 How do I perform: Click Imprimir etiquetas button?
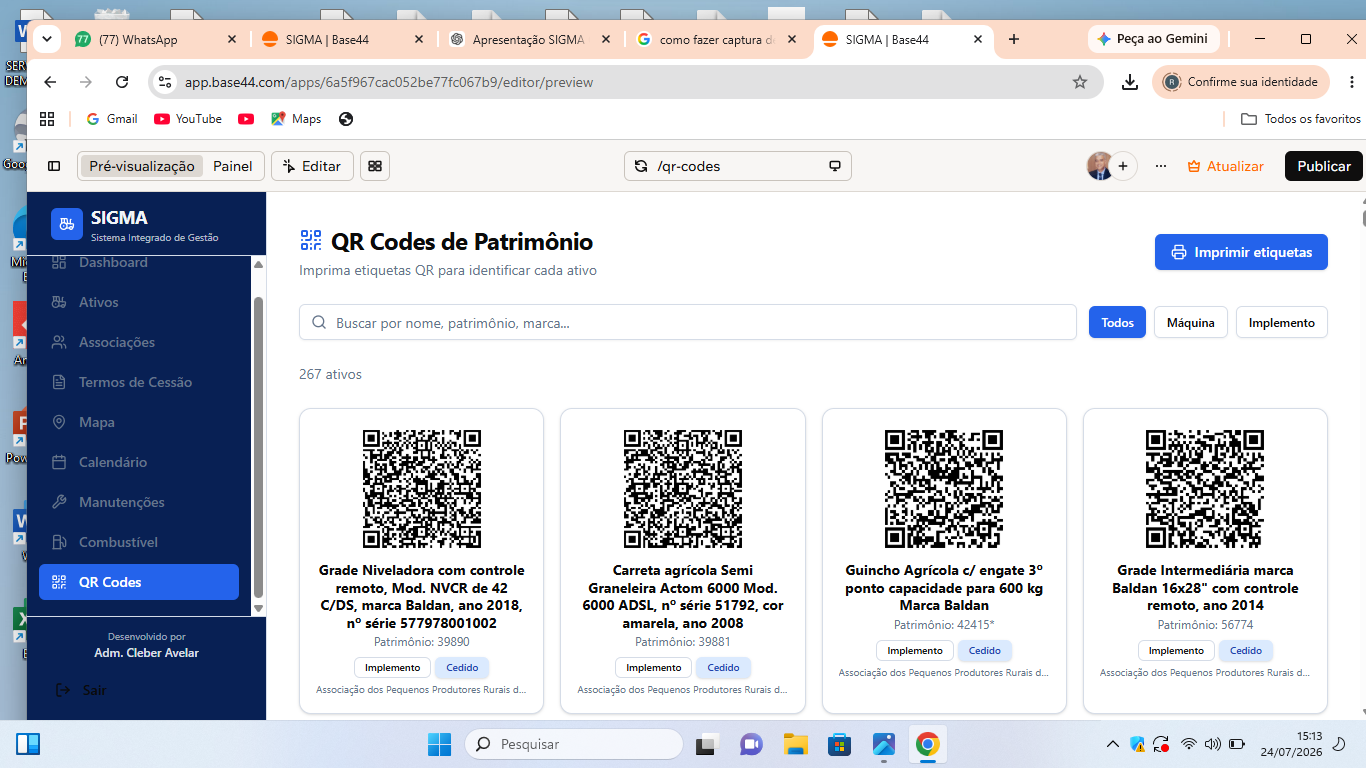click(1241, 252)
